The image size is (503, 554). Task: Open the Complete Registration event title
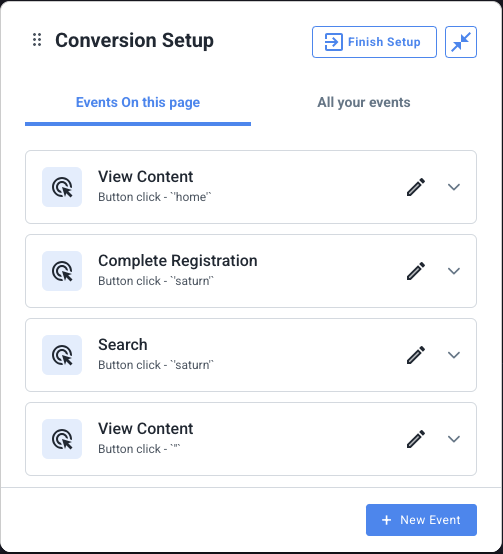coord(178,261)
